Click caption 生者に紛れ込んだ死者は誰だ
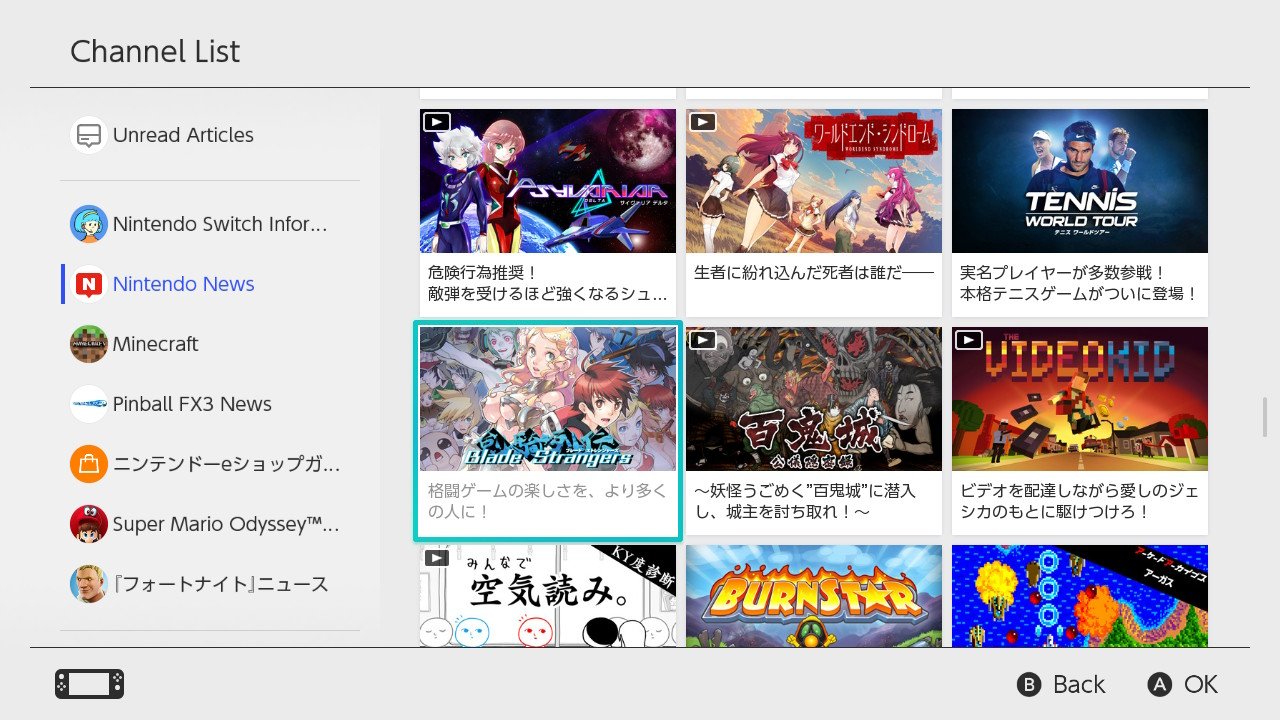Image resolution: width=1280 pixels, height=720 pixels. coord(813,272)
